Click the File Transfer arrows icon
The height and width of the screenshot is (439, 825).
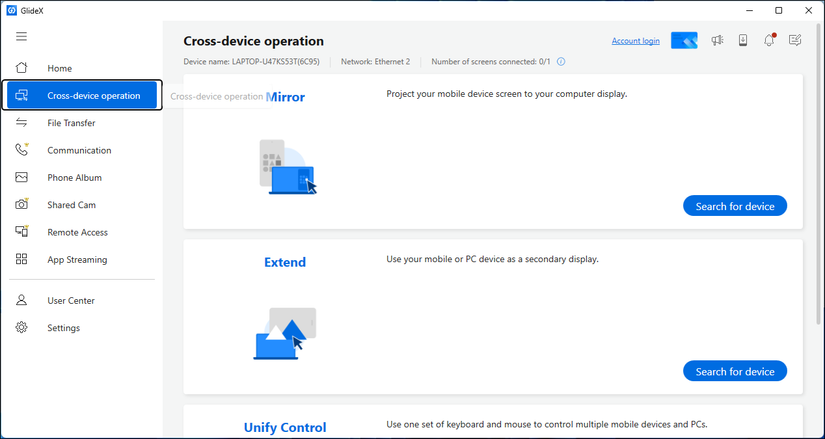21,123
